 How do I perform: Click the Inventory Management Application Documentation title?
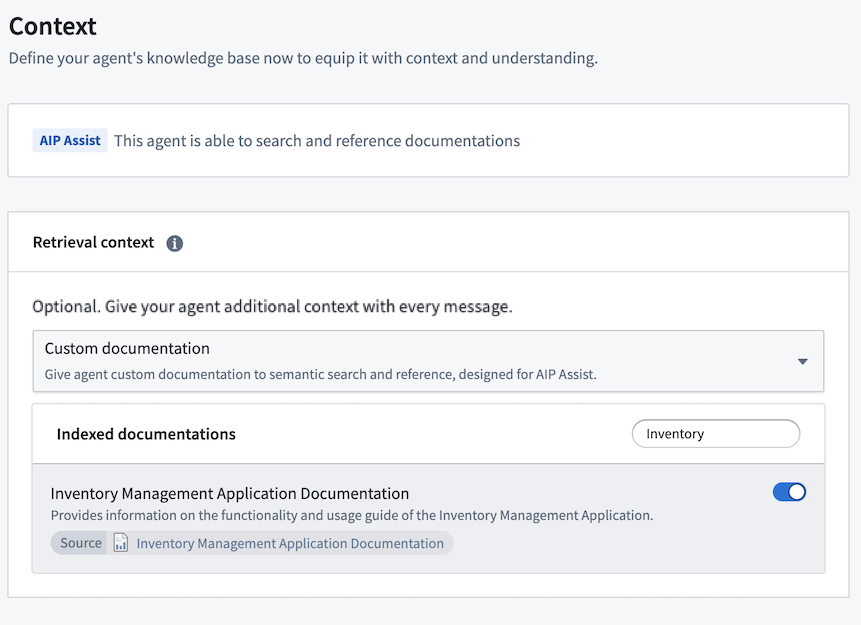pos(230,493)
